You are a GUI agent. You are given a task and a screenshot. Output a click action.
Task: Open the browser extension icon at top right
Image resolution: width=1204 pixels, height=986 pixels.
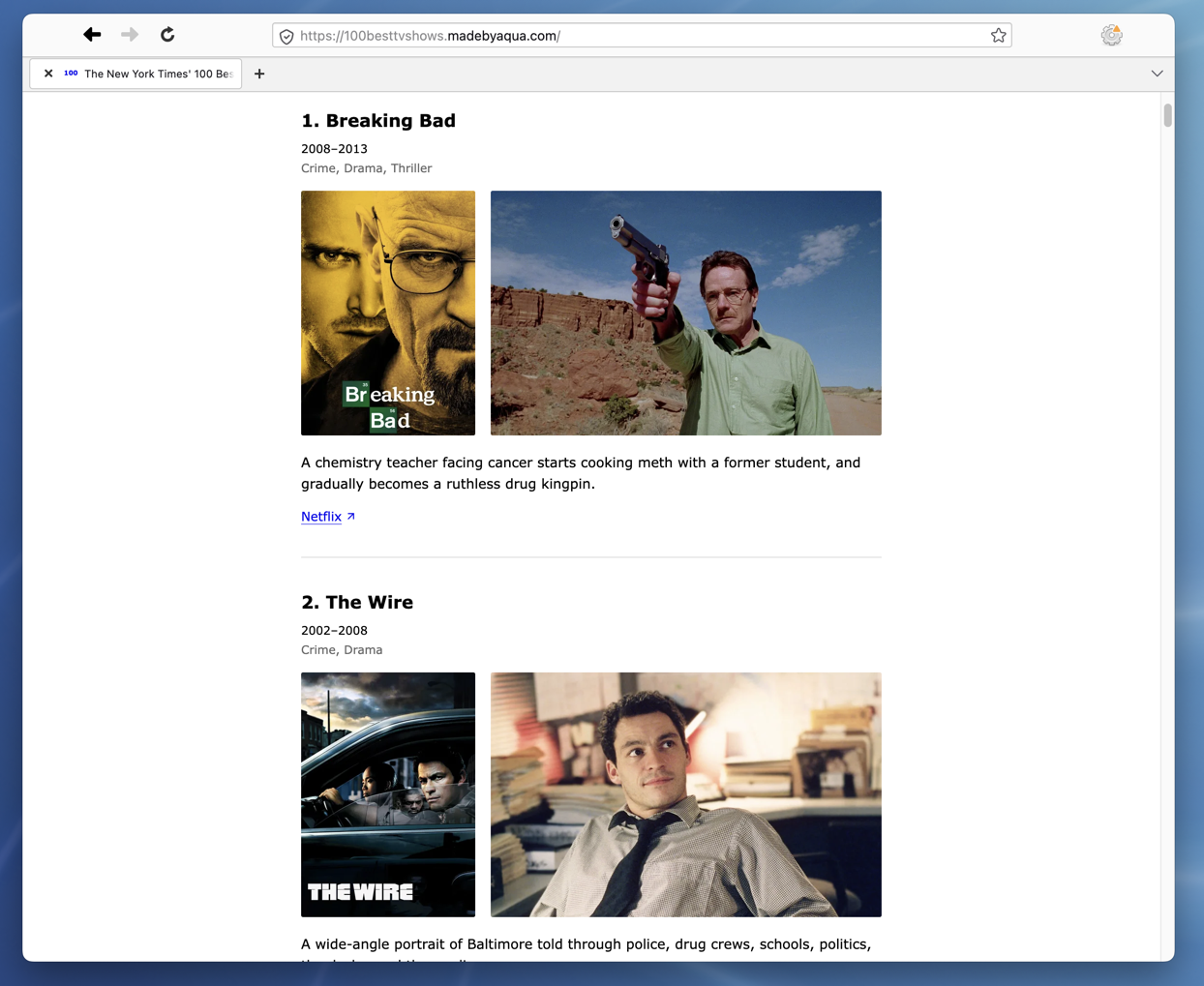coord(1112,36)
